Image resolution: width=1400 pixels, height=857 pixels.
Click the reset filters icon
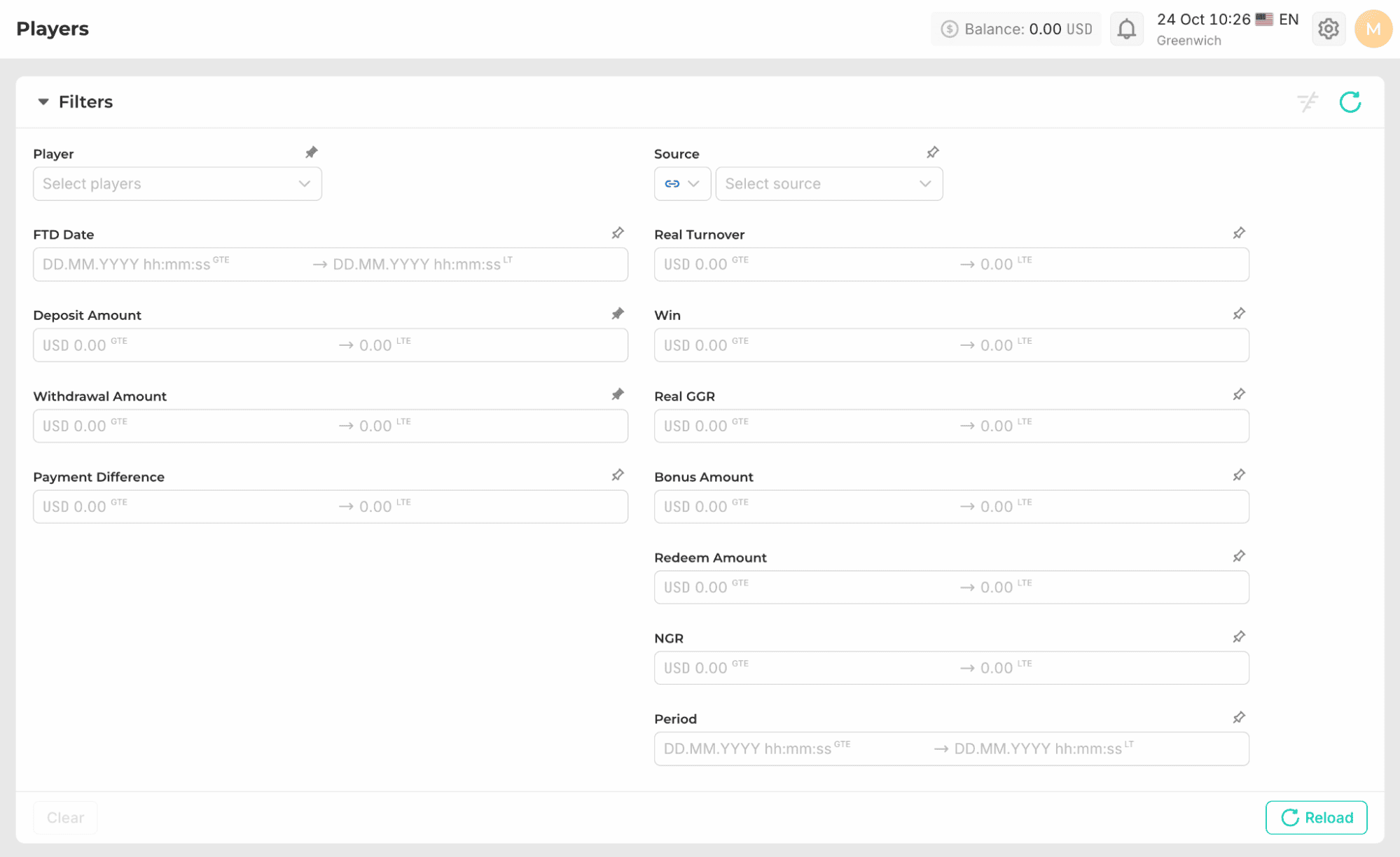tap(1307, 102)
